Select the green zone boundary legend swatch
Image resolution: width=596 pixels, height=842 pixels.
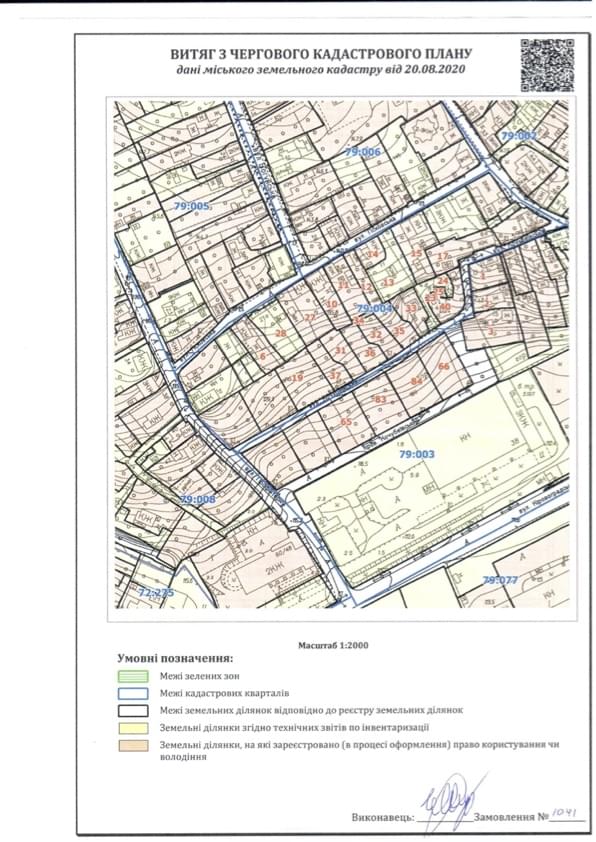pos(133,676)
